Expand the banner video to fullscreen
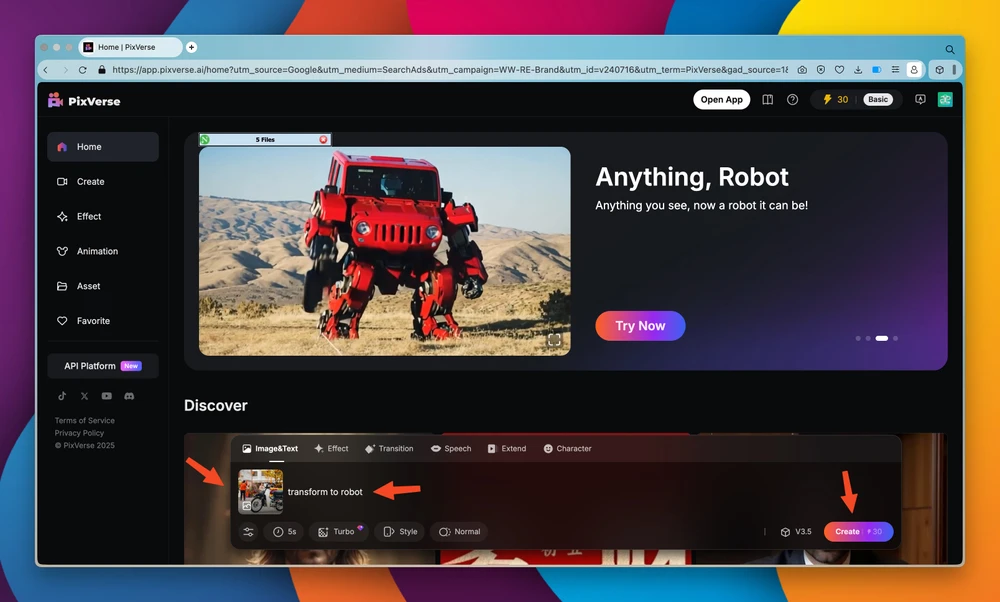 coord(554,340)
